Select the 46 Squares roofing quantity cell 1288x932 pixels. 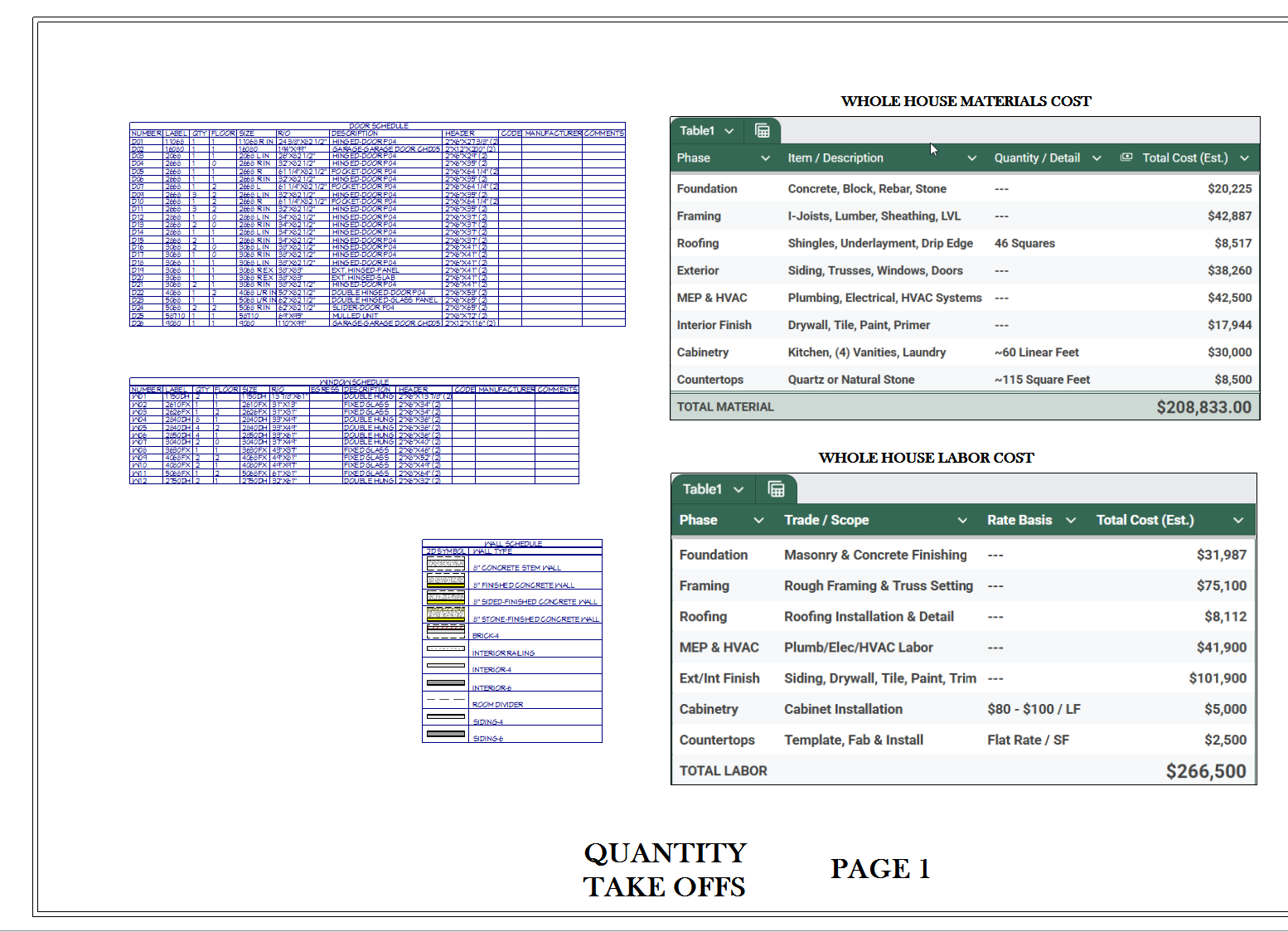(1024, 244)
